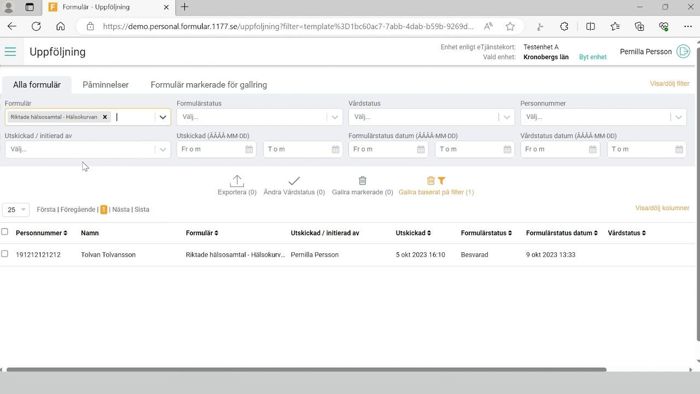Go to Nästa page link
This screenshot has width=700, height=394.
121,209
